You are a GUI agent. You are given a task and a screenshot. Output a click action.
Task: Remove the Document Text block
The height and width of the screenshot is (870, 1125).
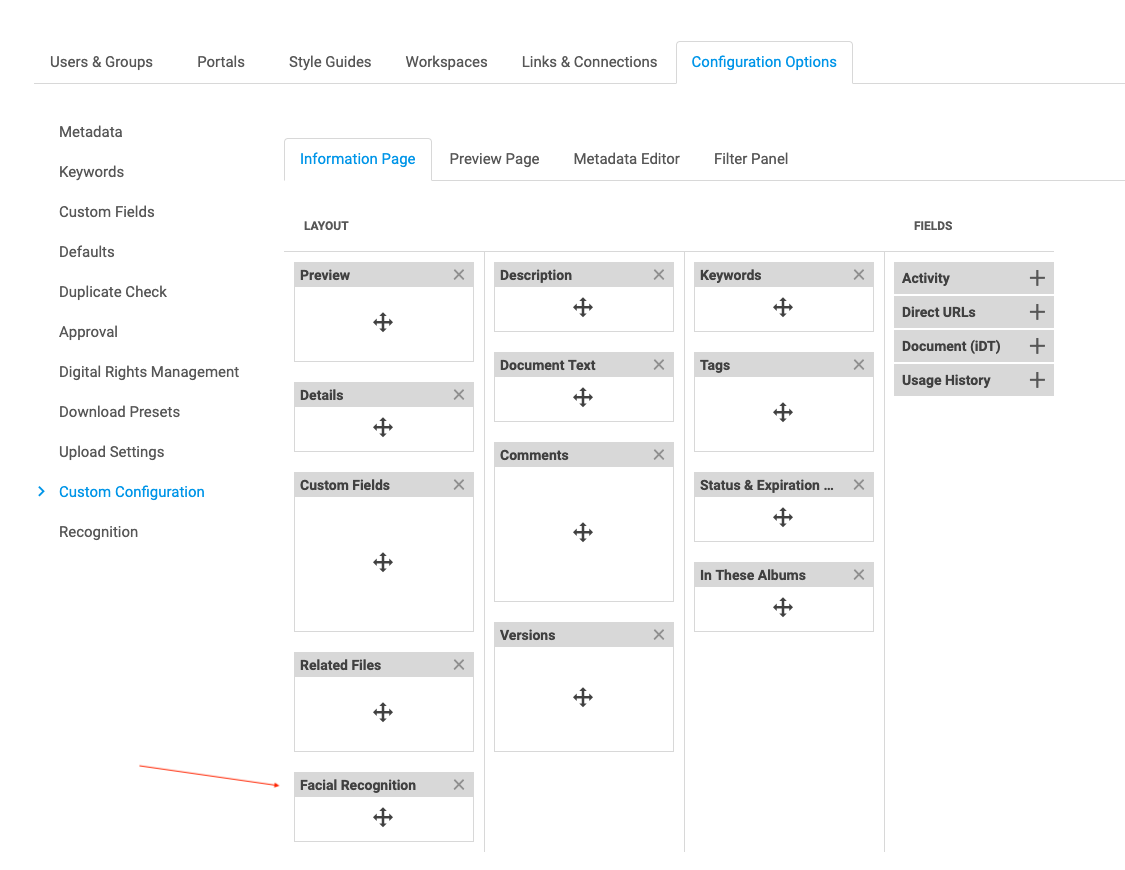(659, 365)
